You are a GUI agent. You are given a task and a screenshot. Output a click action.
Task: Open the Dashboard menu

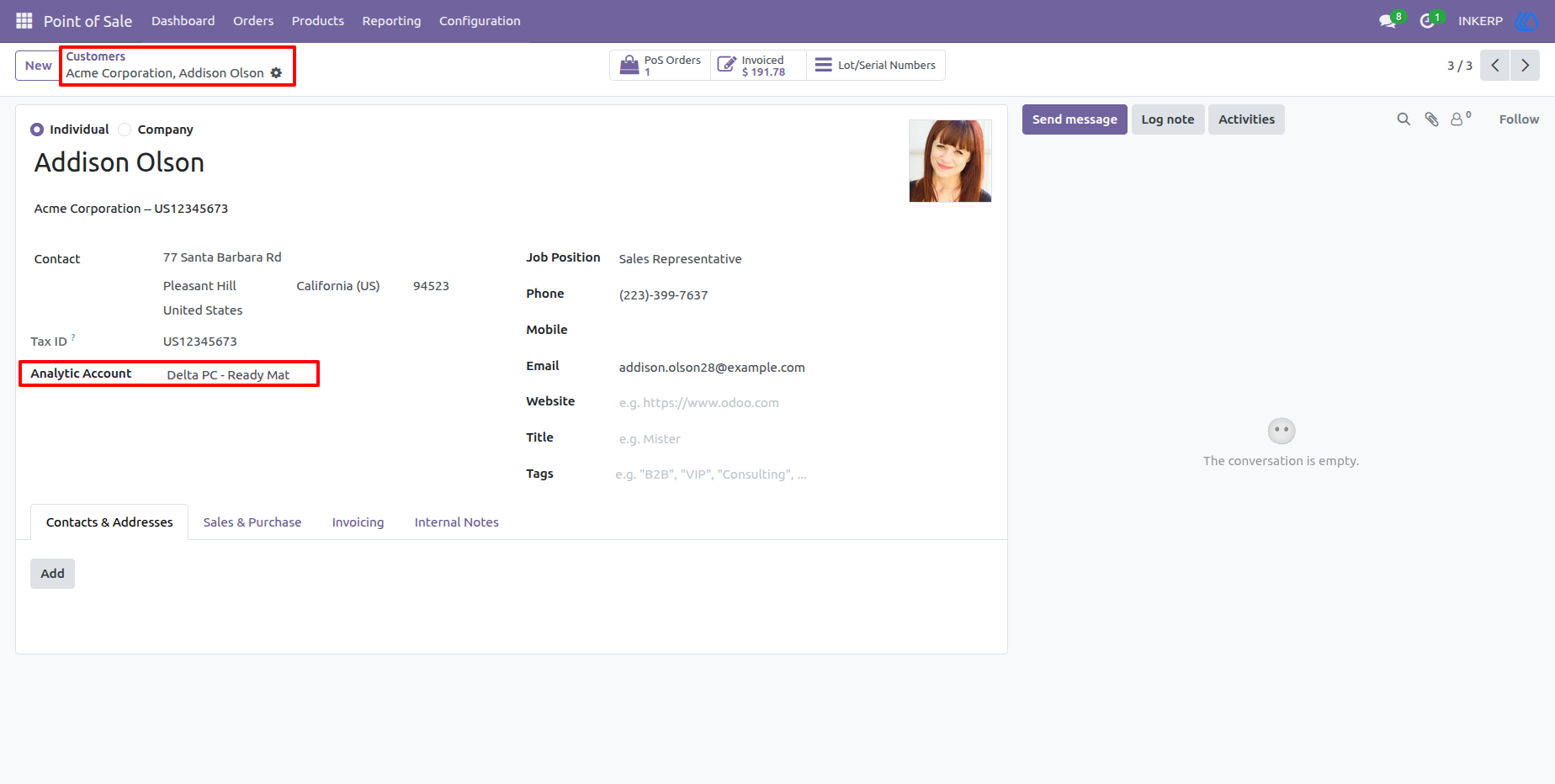tap(183, 21)
